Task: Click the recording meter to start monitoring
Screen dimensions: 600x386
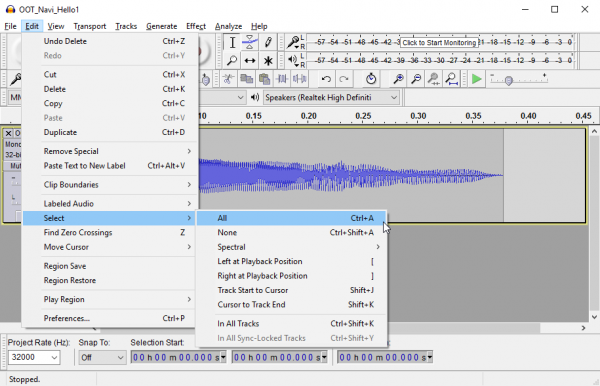Action: [x=439, y=42]
